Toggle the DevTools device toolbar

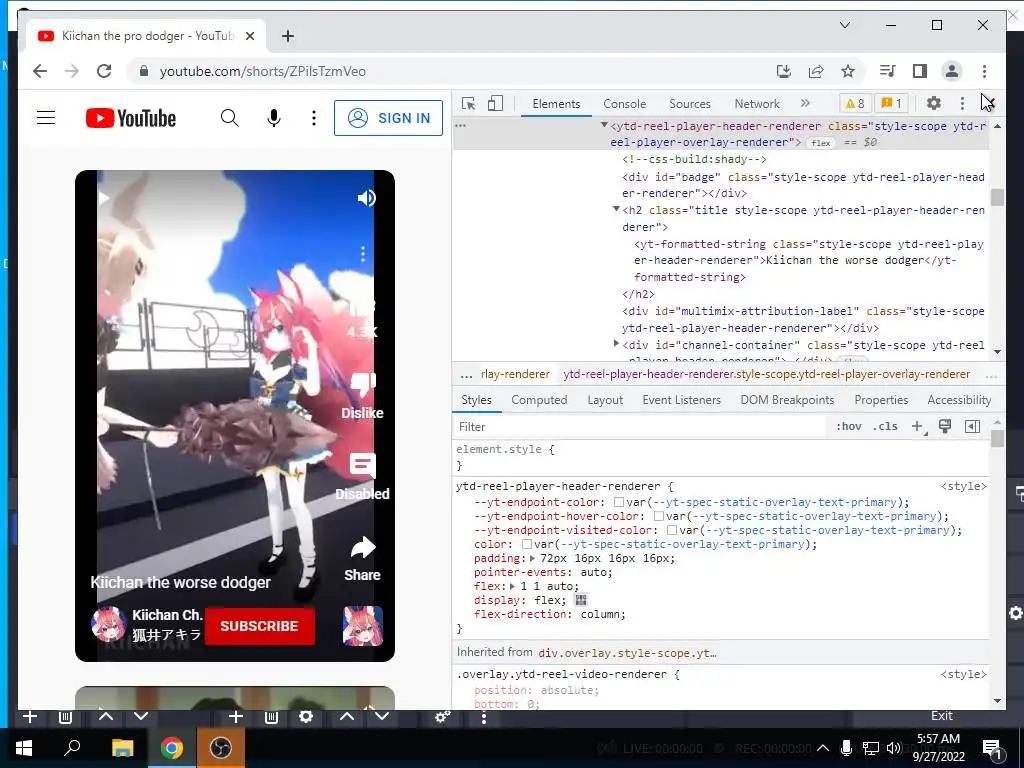pos(496,103)
